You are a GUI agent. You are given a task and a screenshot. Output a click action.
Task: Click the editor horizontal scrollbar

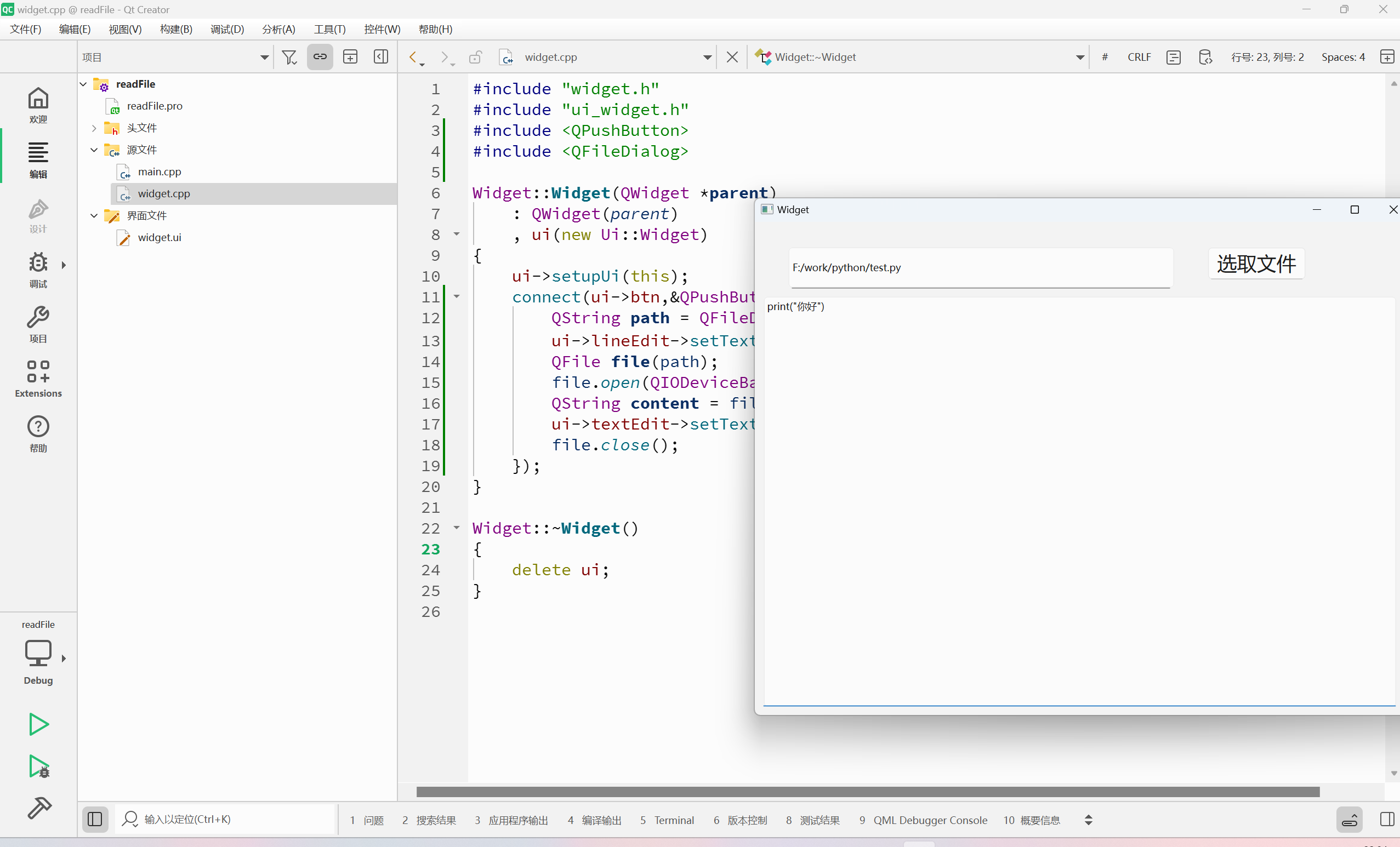[x=867, y=791]
